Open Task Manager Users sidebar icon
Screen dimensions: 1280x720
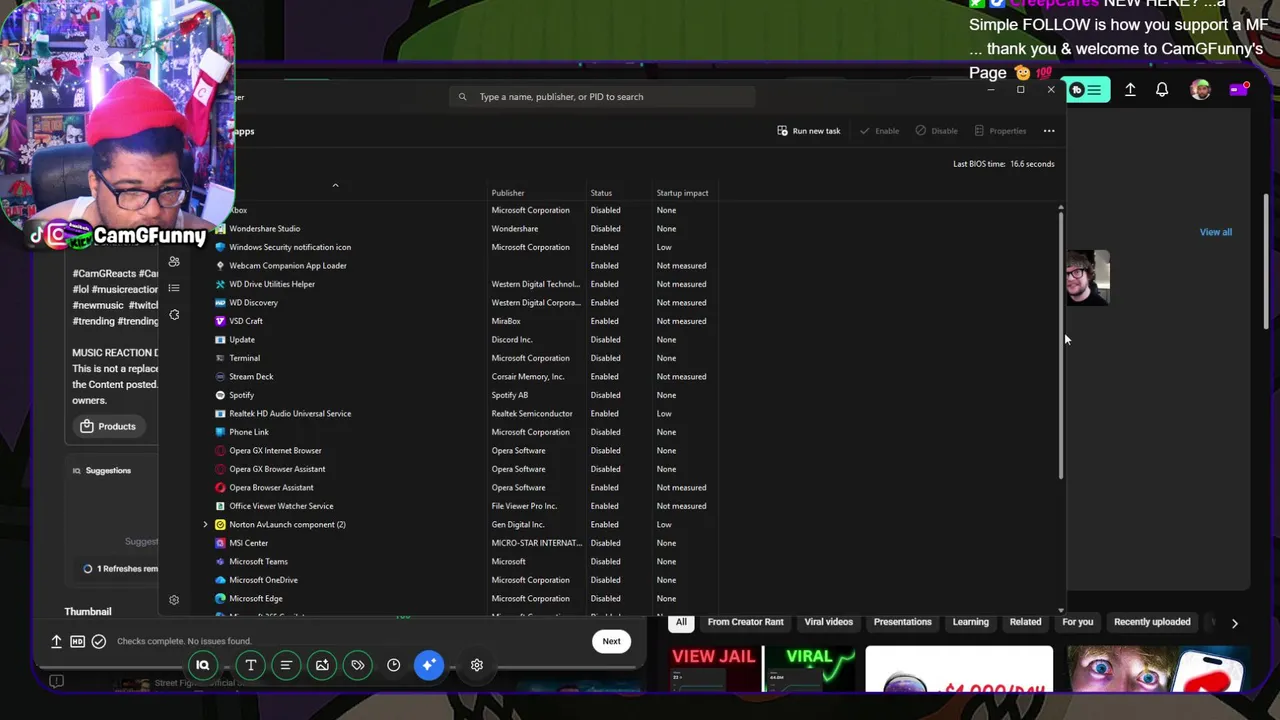click(x=174, y=262)
